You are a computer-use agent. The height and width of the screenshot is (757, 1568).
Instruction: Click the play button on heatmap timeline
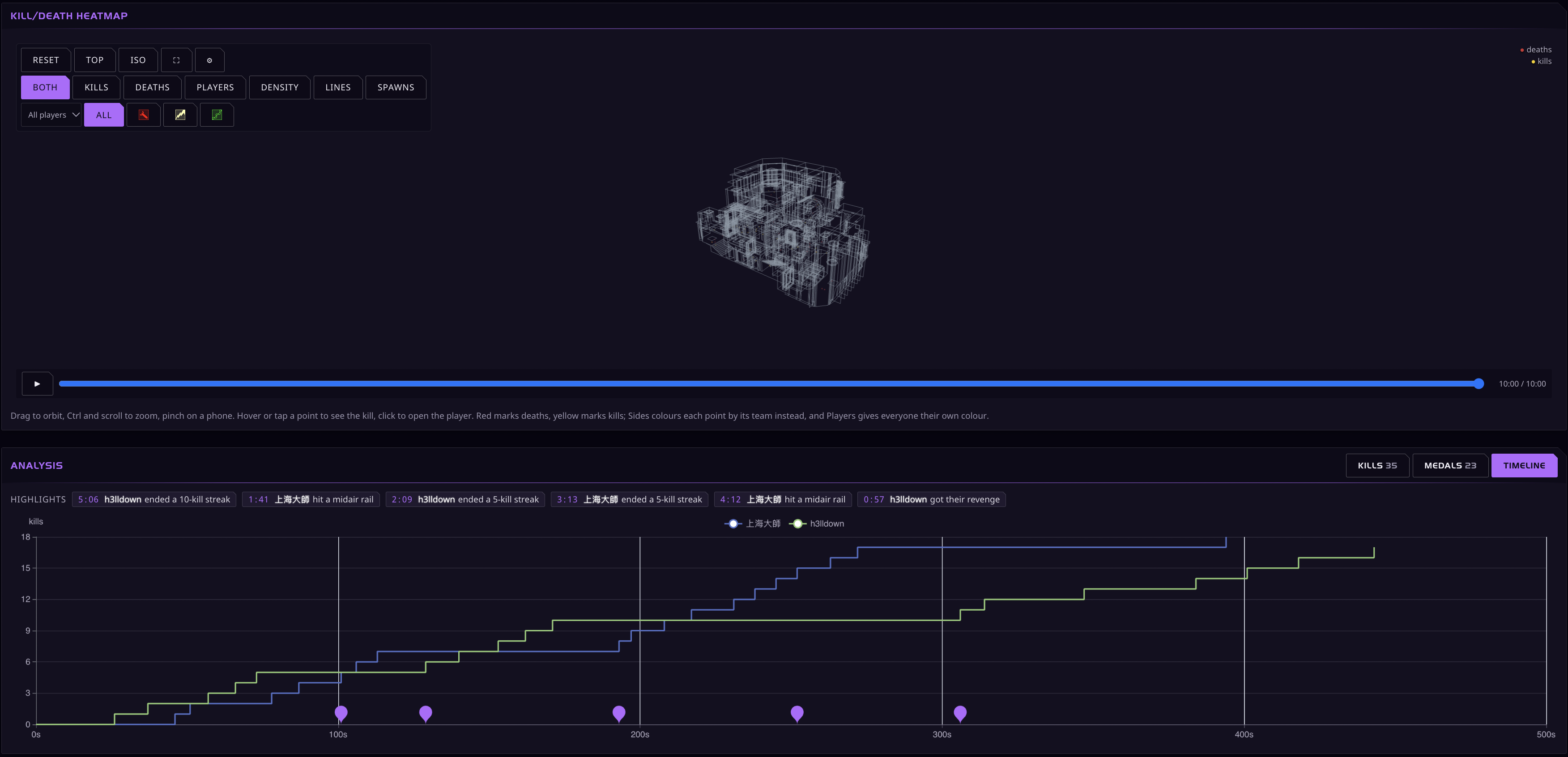[37, 384]
